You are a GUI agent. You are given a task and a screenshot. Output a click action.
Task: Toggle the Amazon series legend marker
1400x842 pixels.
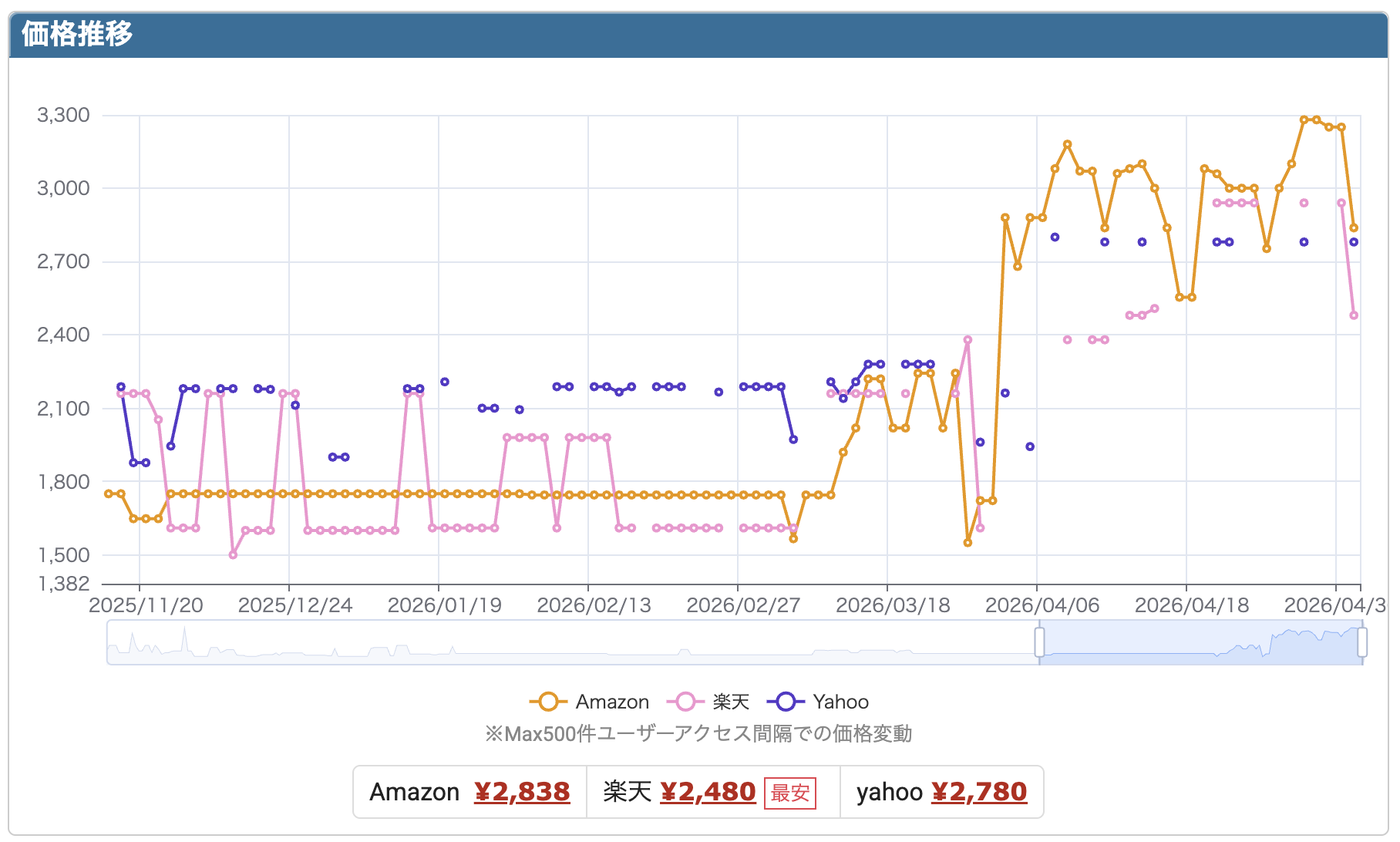click(548, 702)
